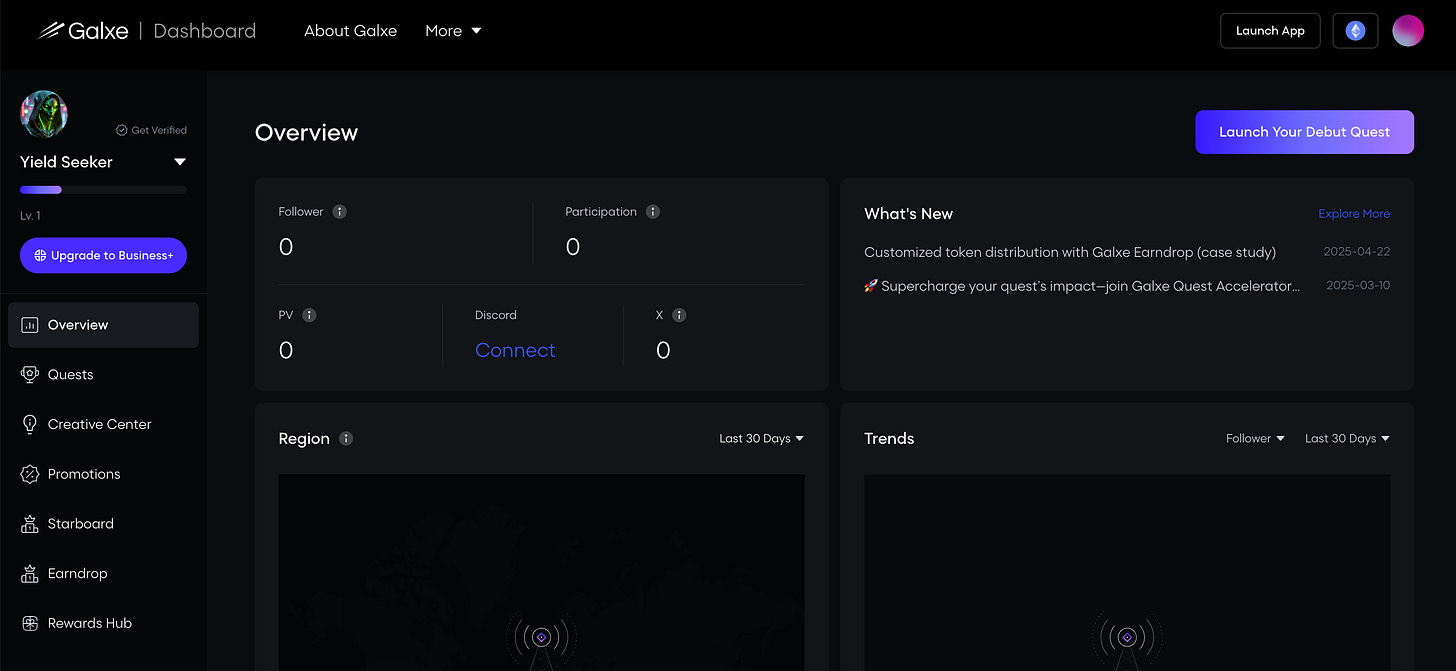
Task: Expand the More menu in header
Action: click(x=453, y=31)
